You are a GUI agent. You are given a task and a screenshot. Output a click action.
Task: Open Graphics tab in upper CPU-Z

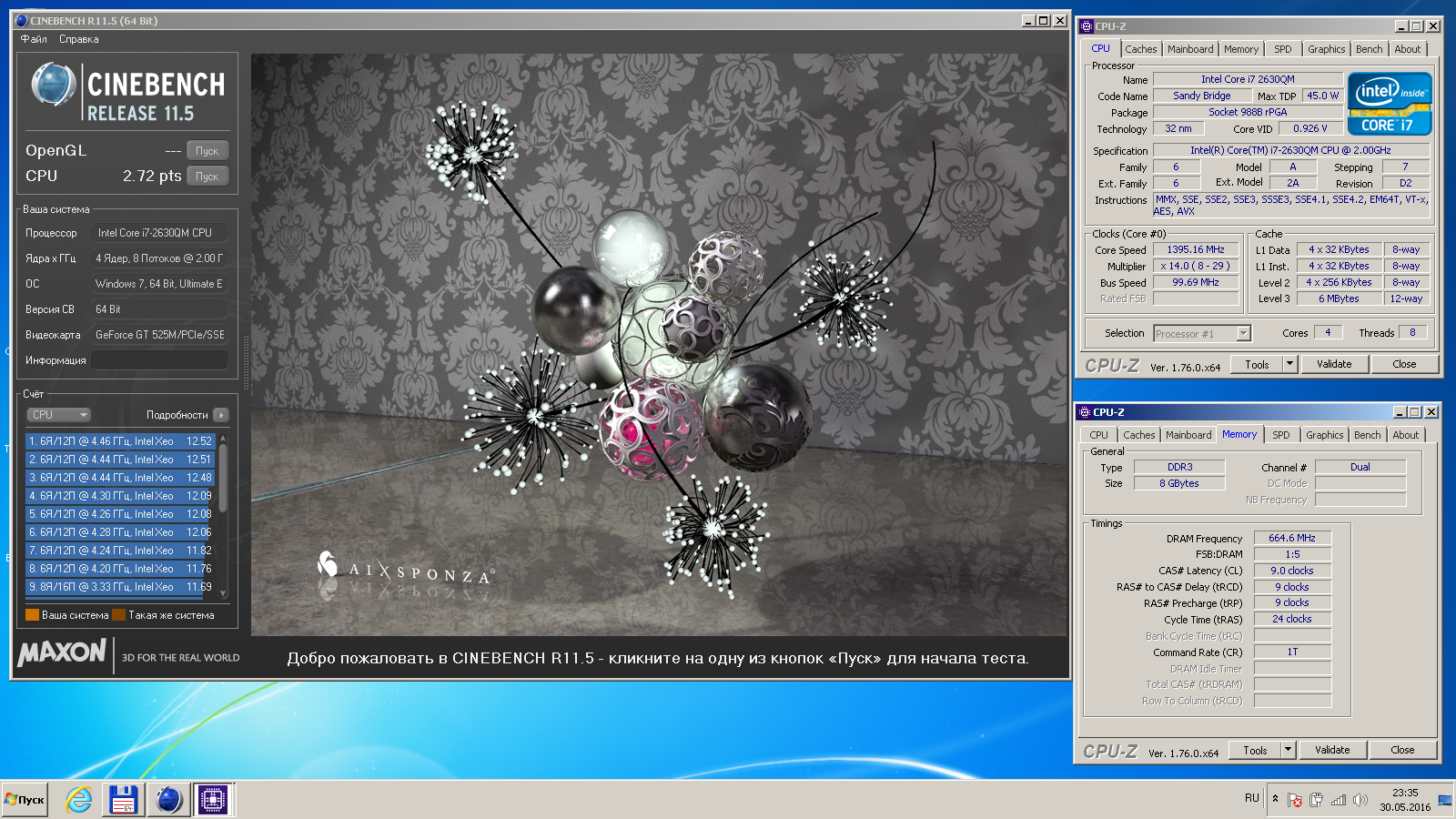pos(1326,49)
